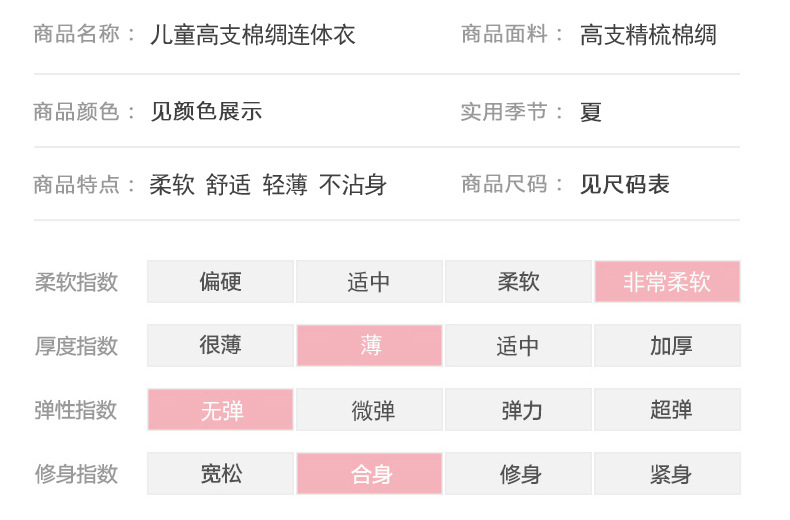Choose the 修身 fit option
The image size is (790, 520).
pyautogui.click(x=518, y=474)
